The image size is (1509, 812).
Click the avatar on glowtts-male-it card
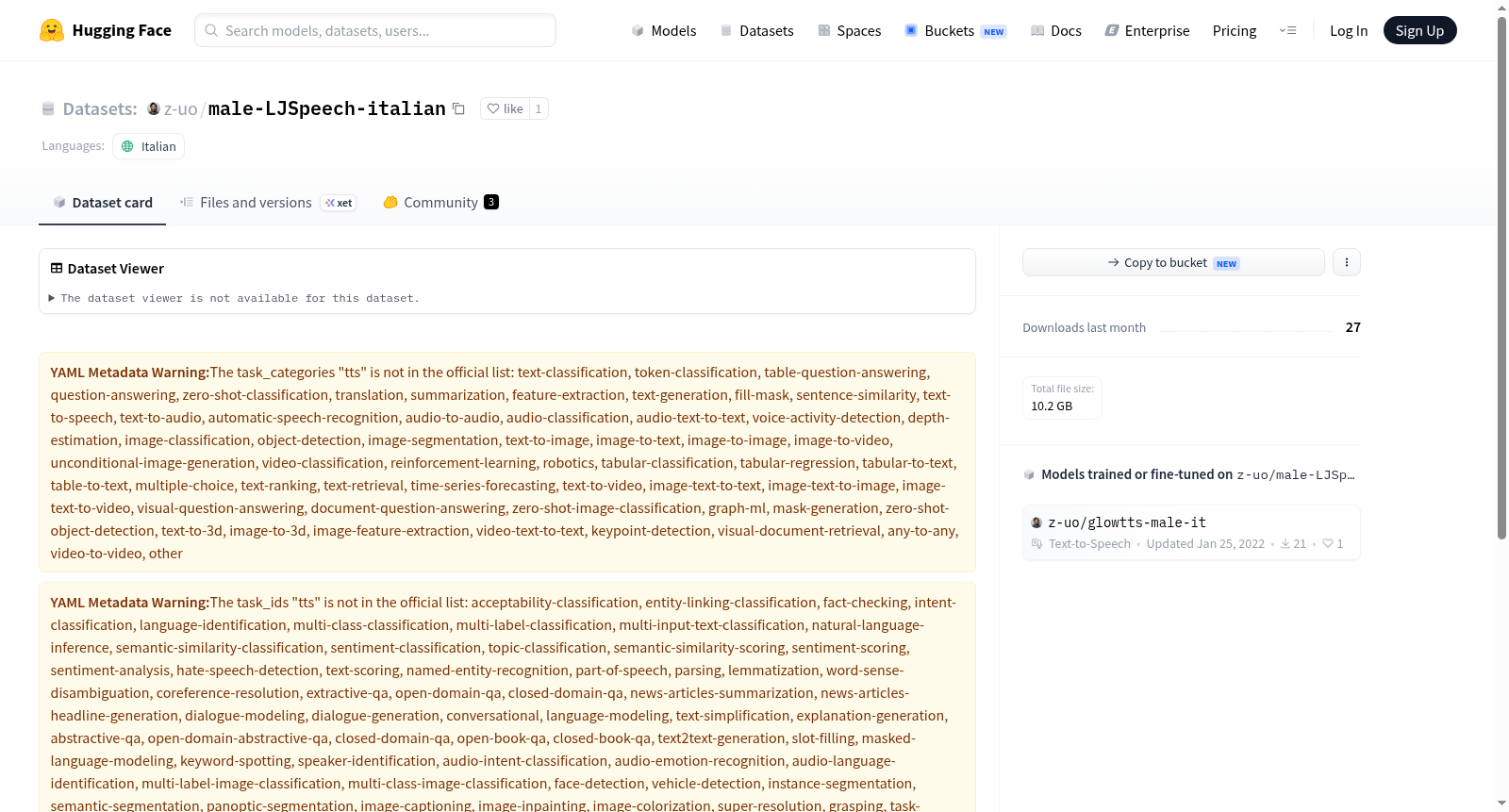click(1036, 522)
